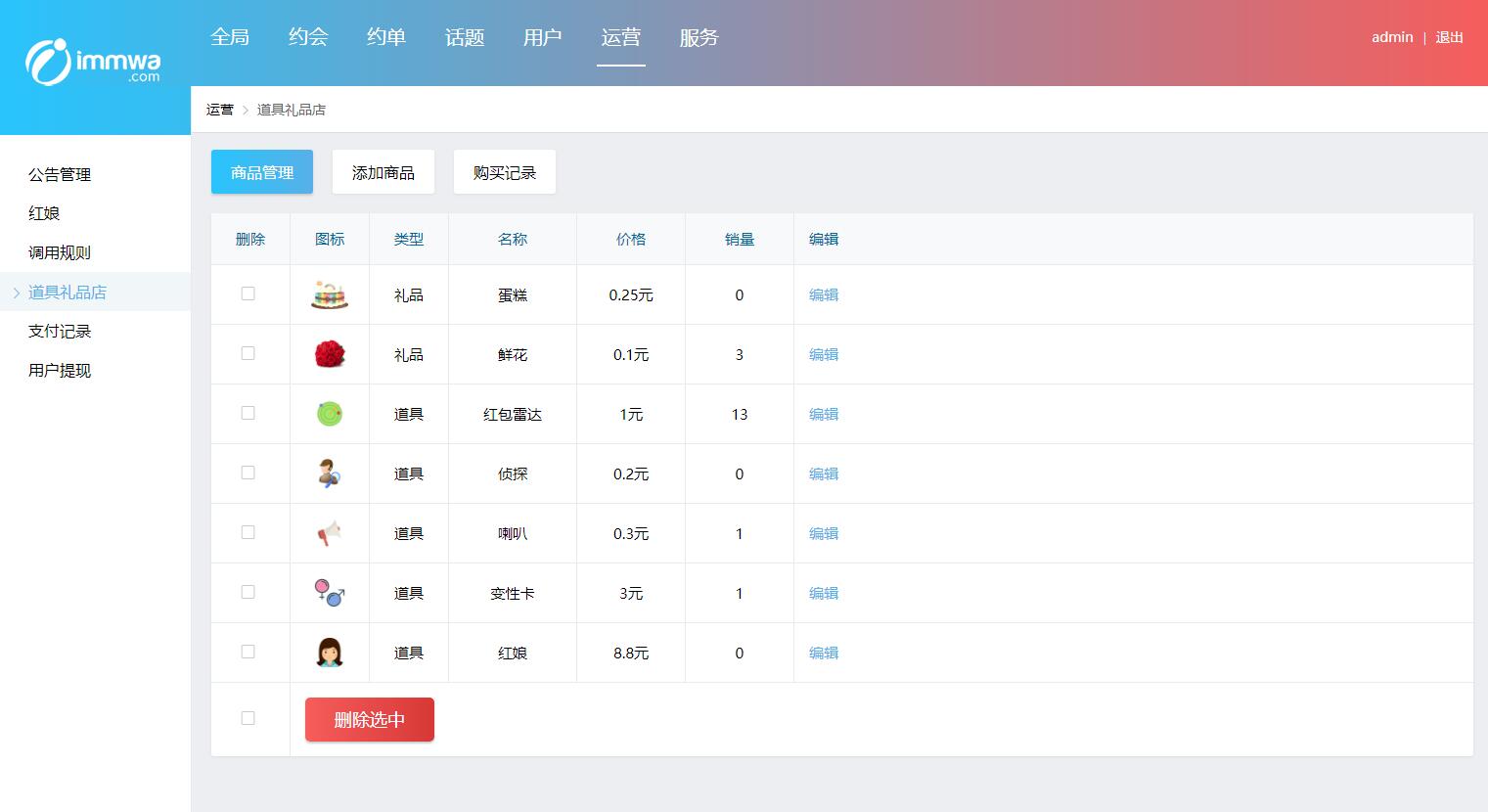Toggle the select-all checkbox beside 删除选中

click(248, 718)
